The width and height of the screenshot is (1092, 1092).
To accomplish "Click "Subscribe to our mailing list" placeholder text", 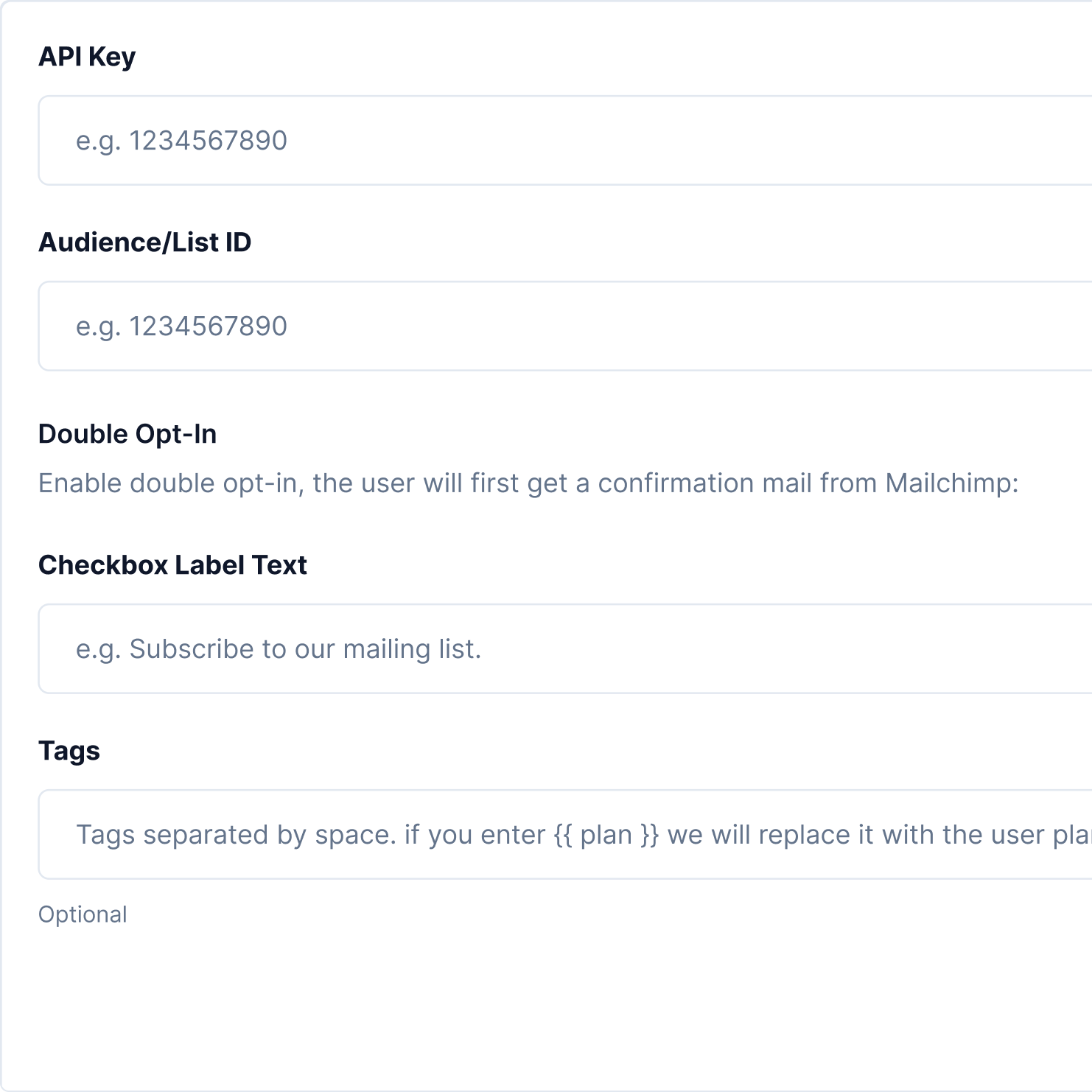I will [x=305, y=649].
